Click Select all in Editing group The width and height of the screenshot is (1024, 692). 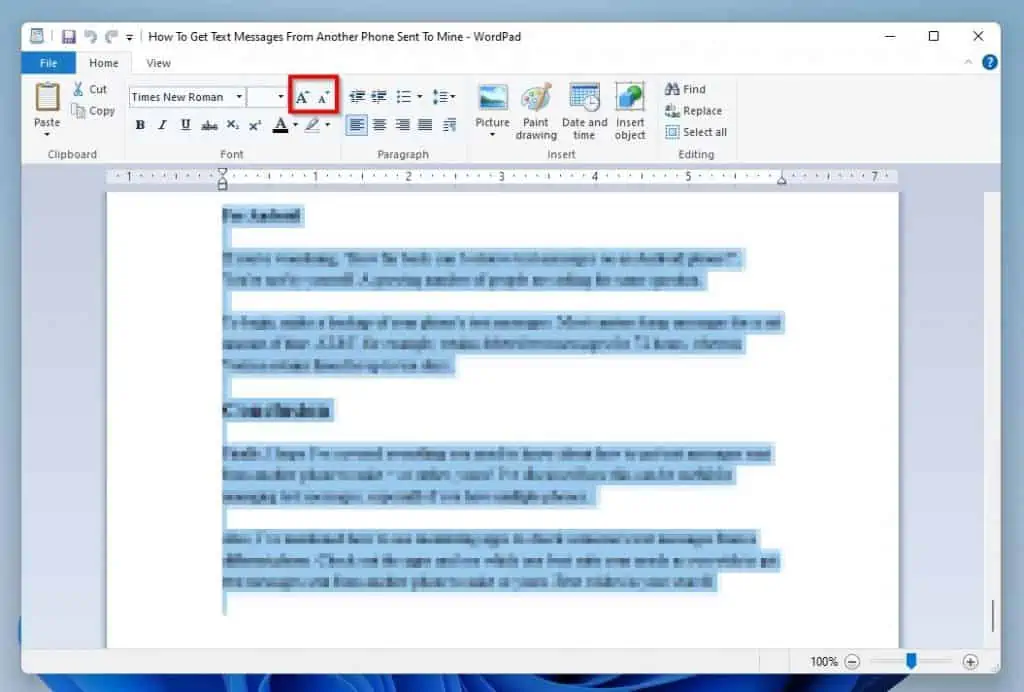coord(695,132)
